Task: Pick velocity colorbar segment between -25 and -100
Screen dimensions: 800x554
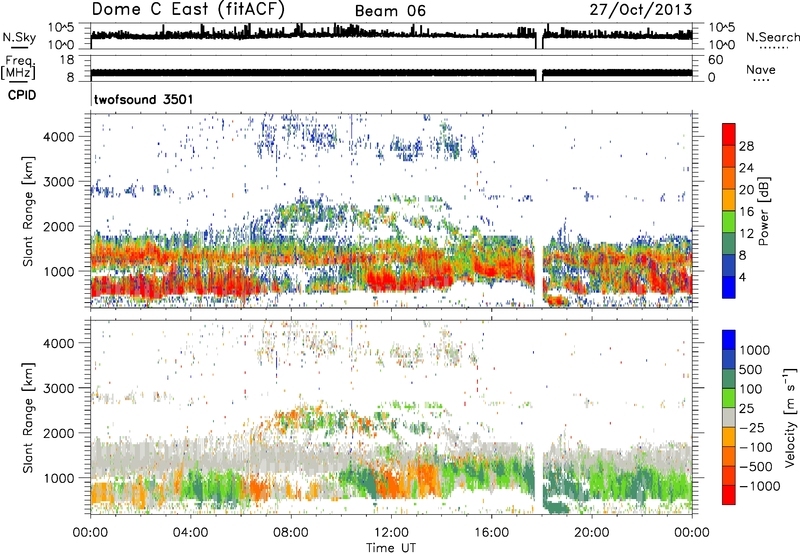Action: 729,437
